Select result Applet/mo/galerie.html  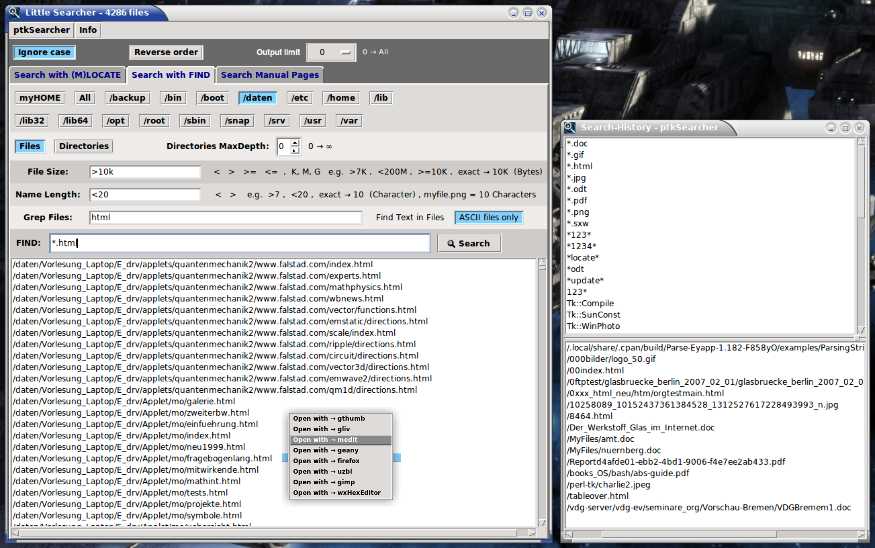pyautogui.click(x=124, y=401)
